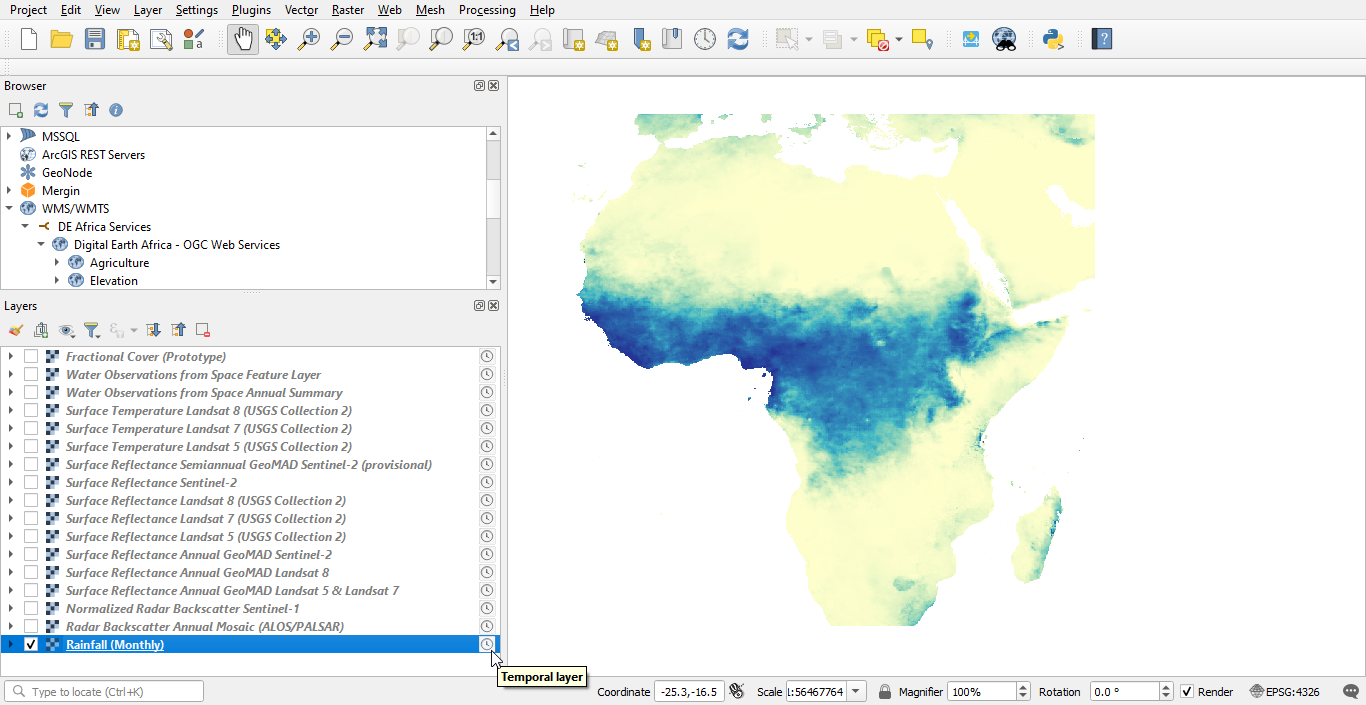
Task: Toggle the Render checkbox
Action: click(x=1186, y=691)
